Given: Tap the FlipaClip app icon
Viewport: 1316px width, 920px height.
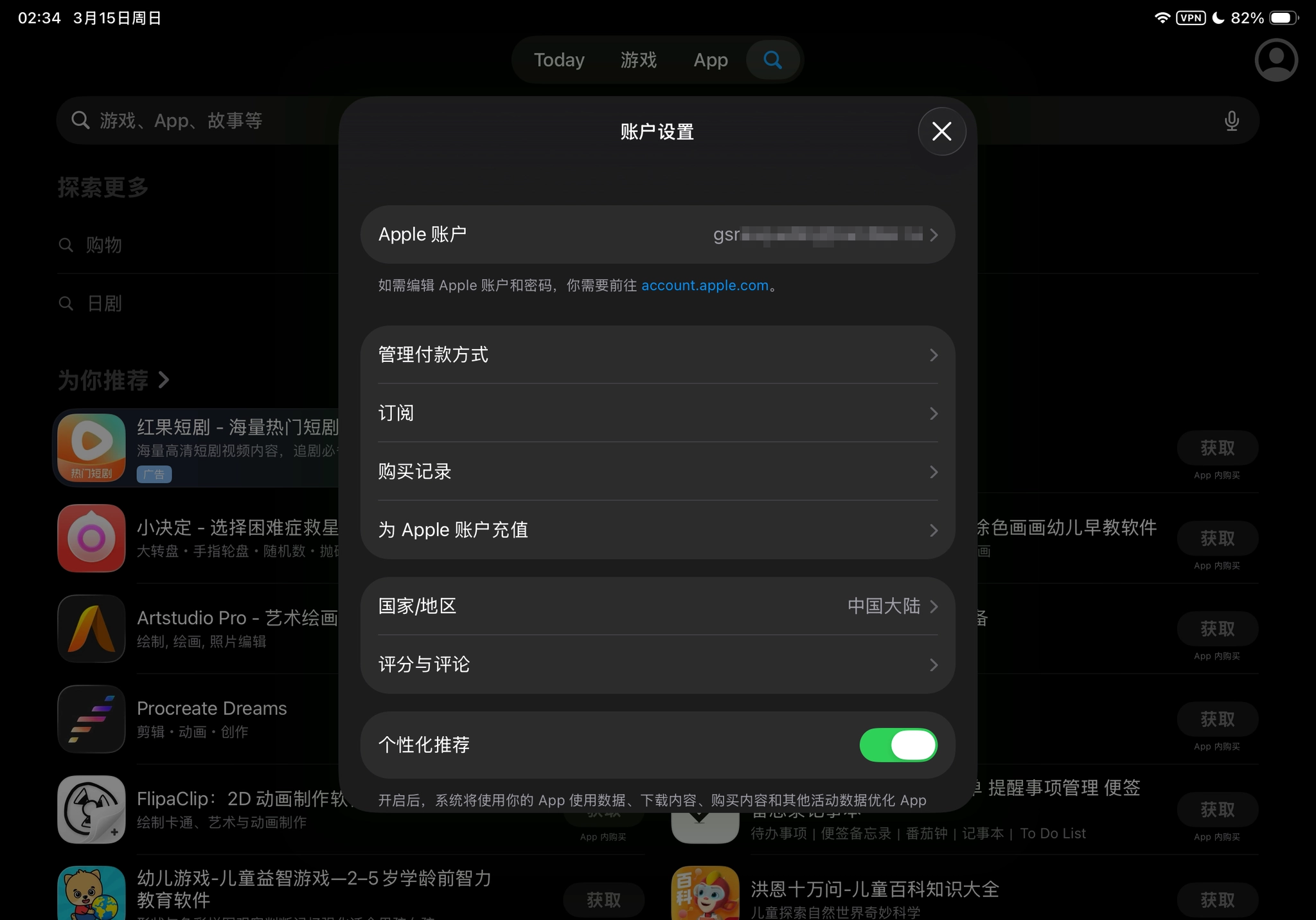Looking at the screenshot, I should (91, 809).
